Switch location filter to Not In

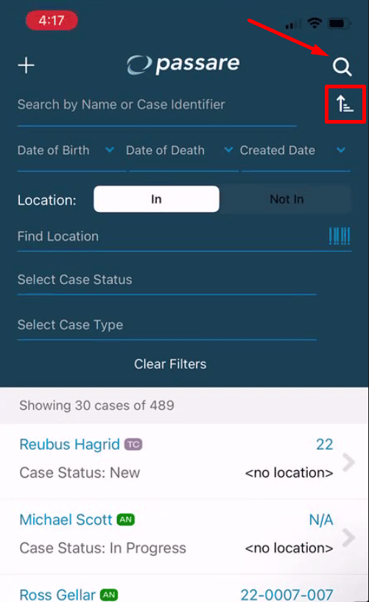(x=286, y=199)
